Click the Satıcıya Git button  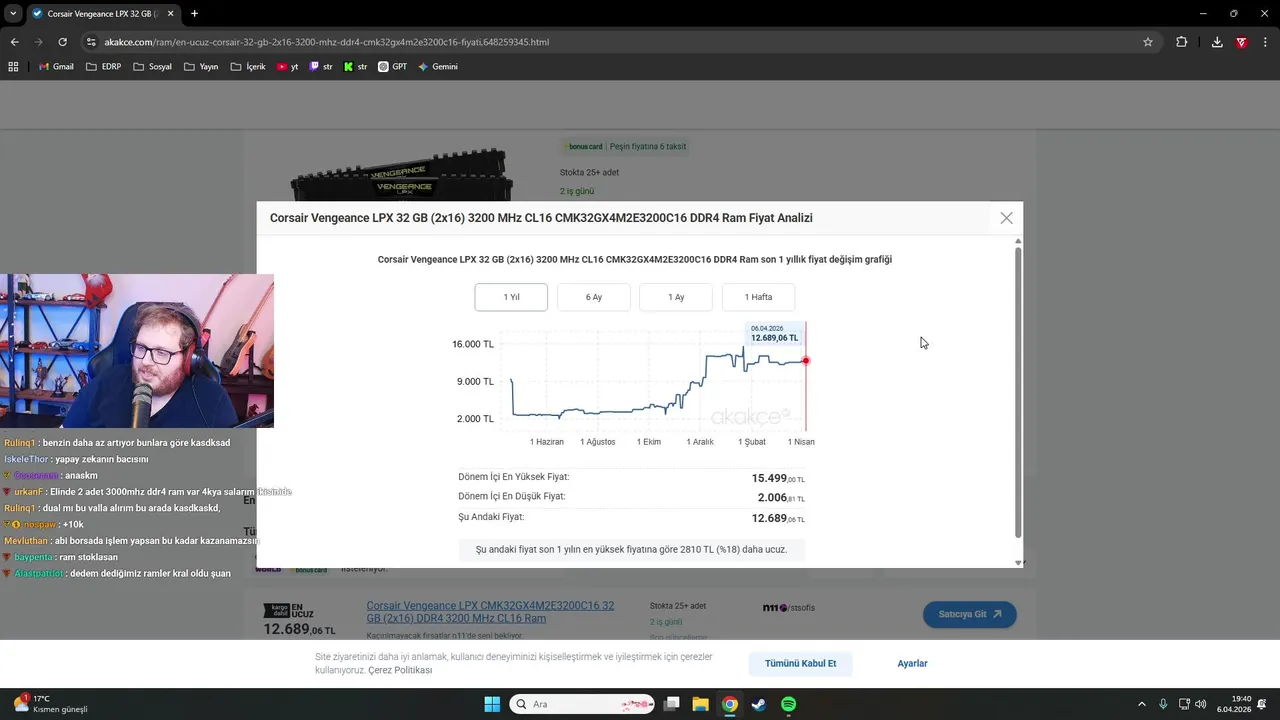pos(970,614)
